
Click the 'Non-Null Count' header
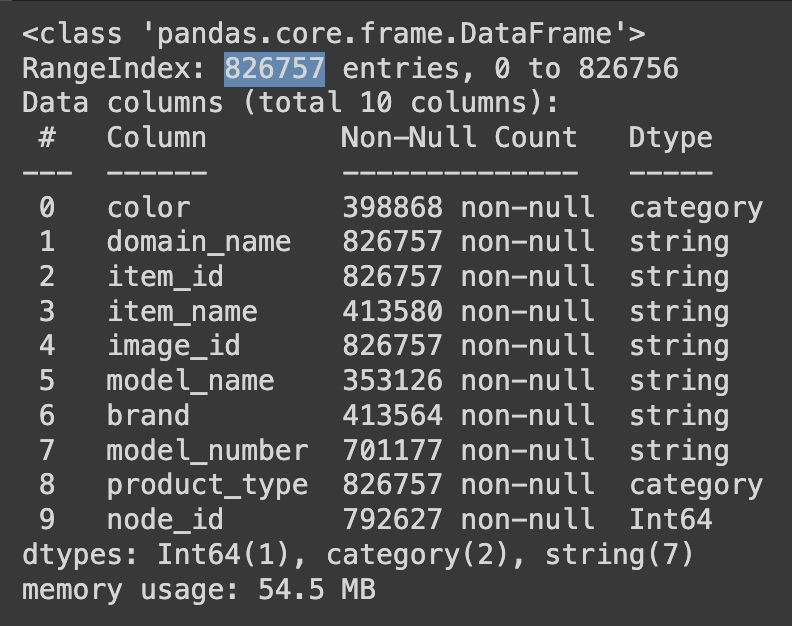coord(459,137)
